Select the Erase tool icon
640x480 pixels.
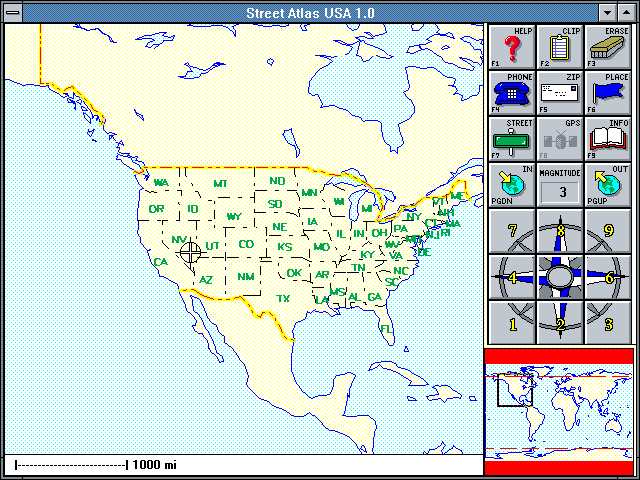coord(608,47)
